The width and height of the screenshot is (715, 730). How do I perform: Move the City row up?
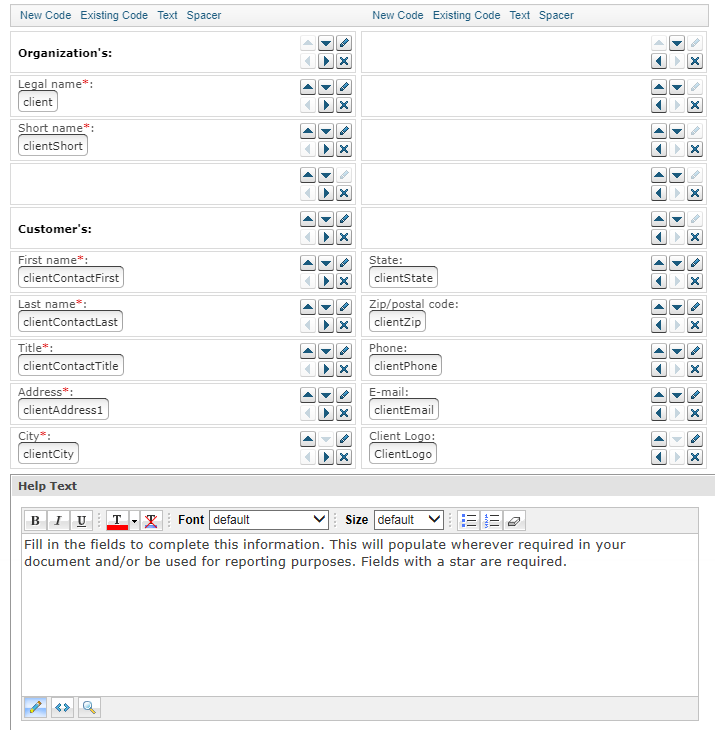point(308,439)
